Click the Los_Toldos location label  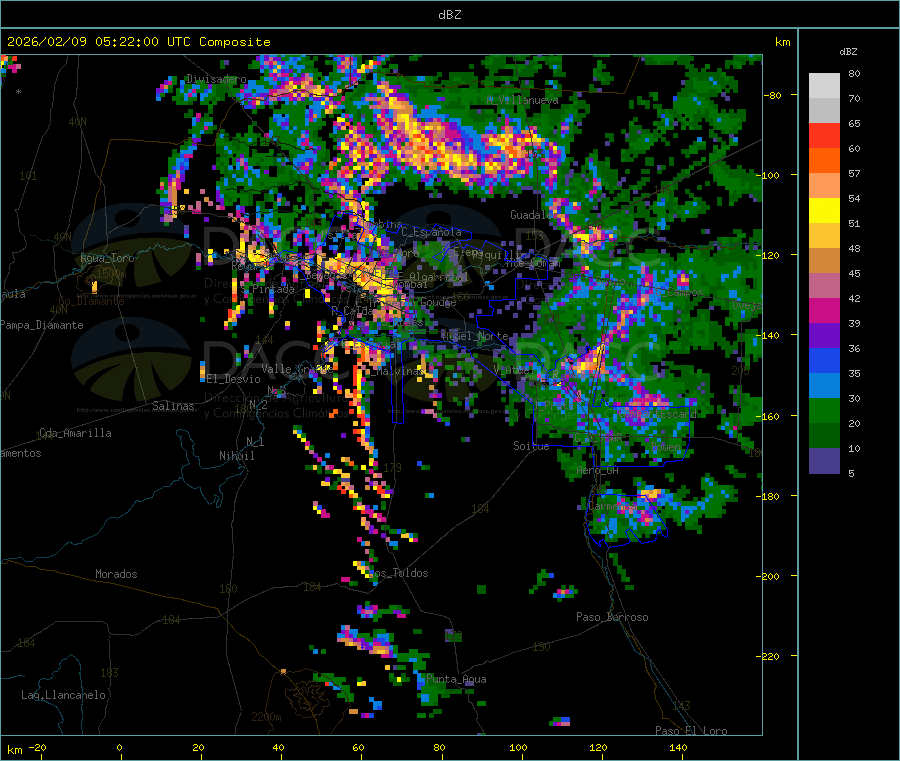pyautogui.click(x=398, y=573)
